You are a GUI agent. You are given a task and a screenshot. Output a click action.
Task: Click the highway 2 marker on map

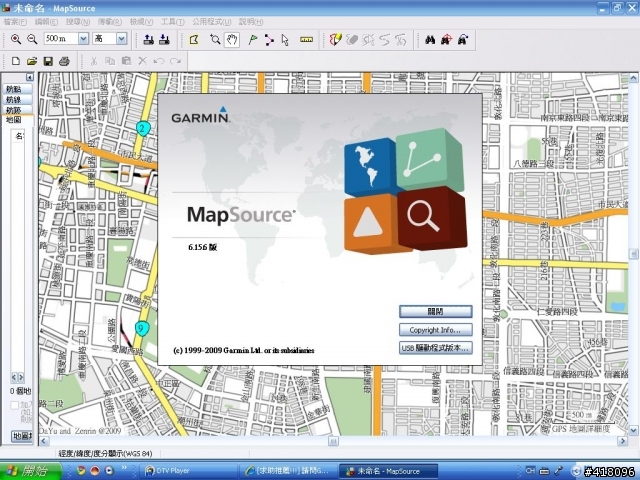[142, 129]
